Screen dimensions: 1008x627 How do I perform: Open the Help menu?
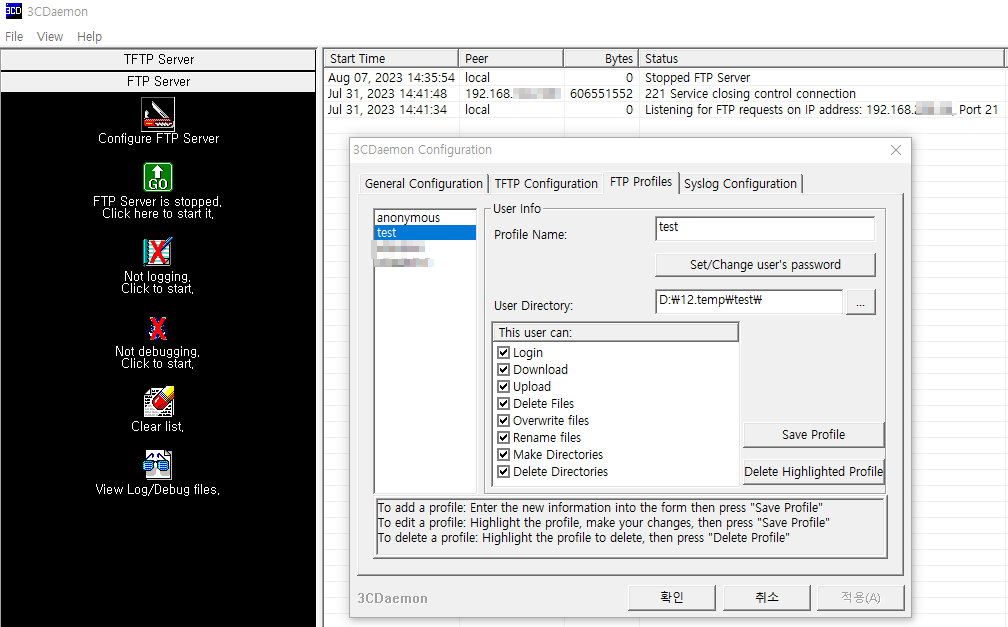coord(89,37)
